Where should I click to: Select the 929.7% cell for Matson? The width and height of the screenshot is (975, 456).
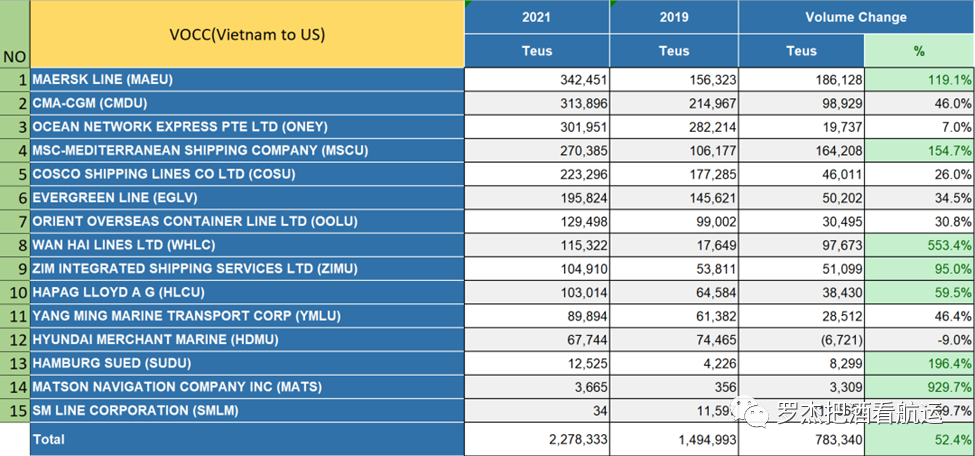[918, 387]
